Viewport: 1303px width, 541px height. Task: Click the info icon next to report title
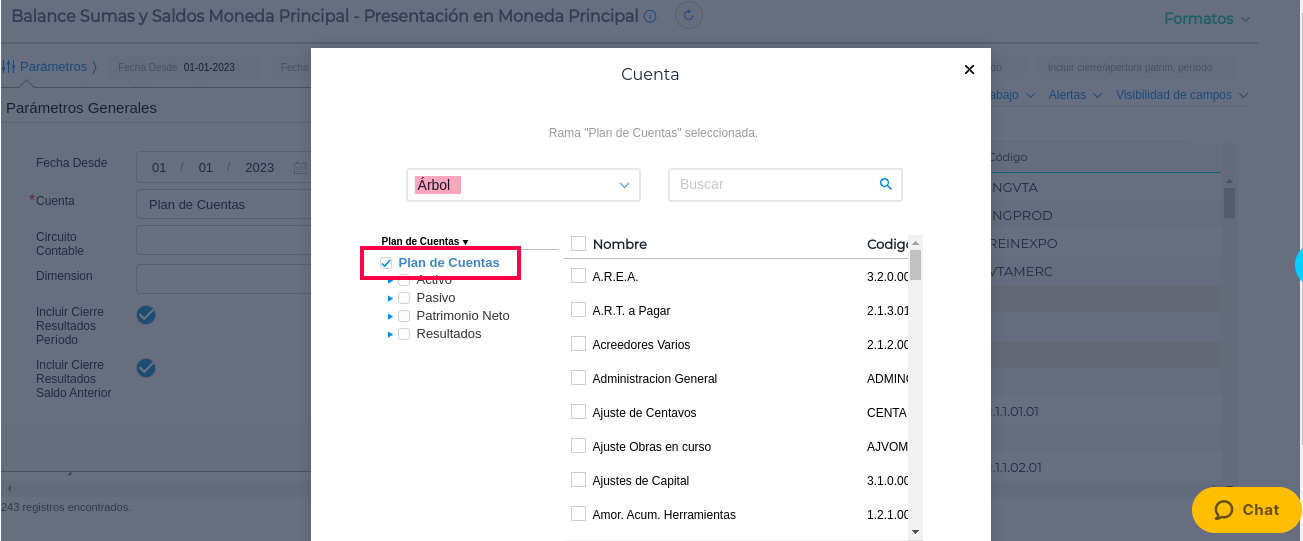(650, 17)
